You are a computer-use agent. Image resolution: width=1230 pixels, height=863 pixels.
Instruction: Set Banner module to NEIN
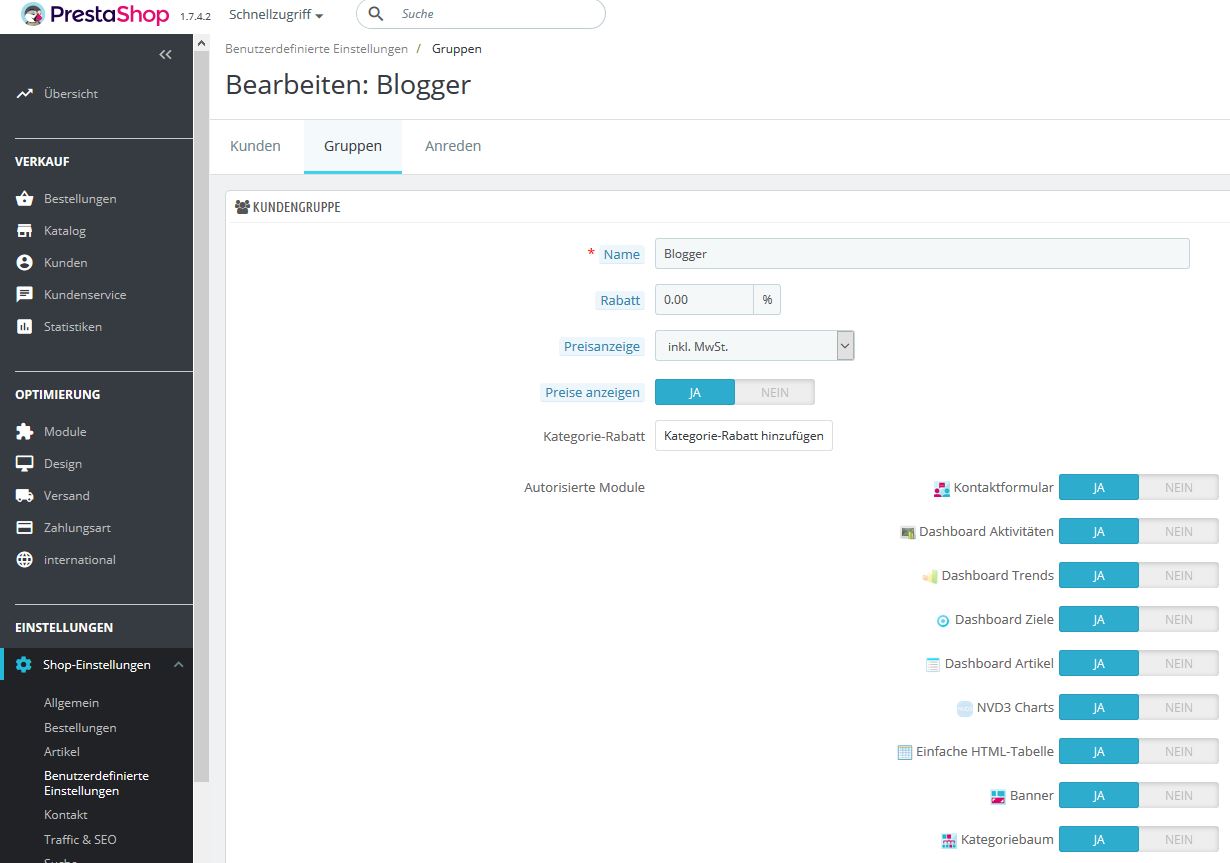(x=1179, y=795)
